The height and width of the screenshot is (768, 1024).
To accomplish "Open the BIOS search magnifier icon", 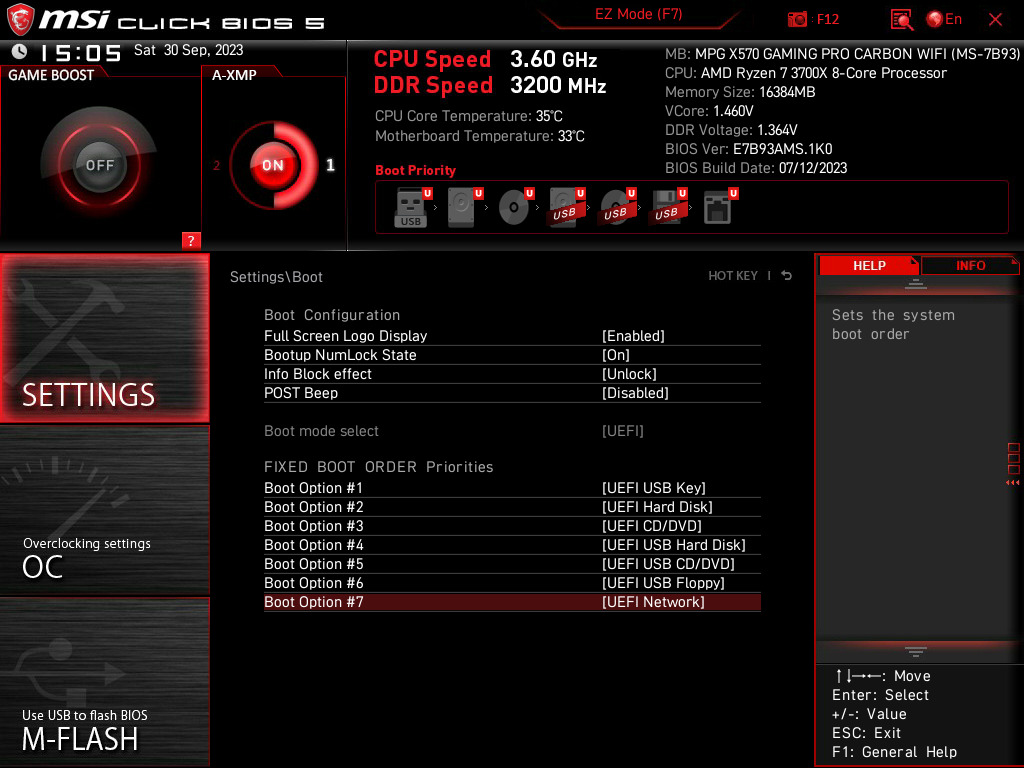I will 902,20.
